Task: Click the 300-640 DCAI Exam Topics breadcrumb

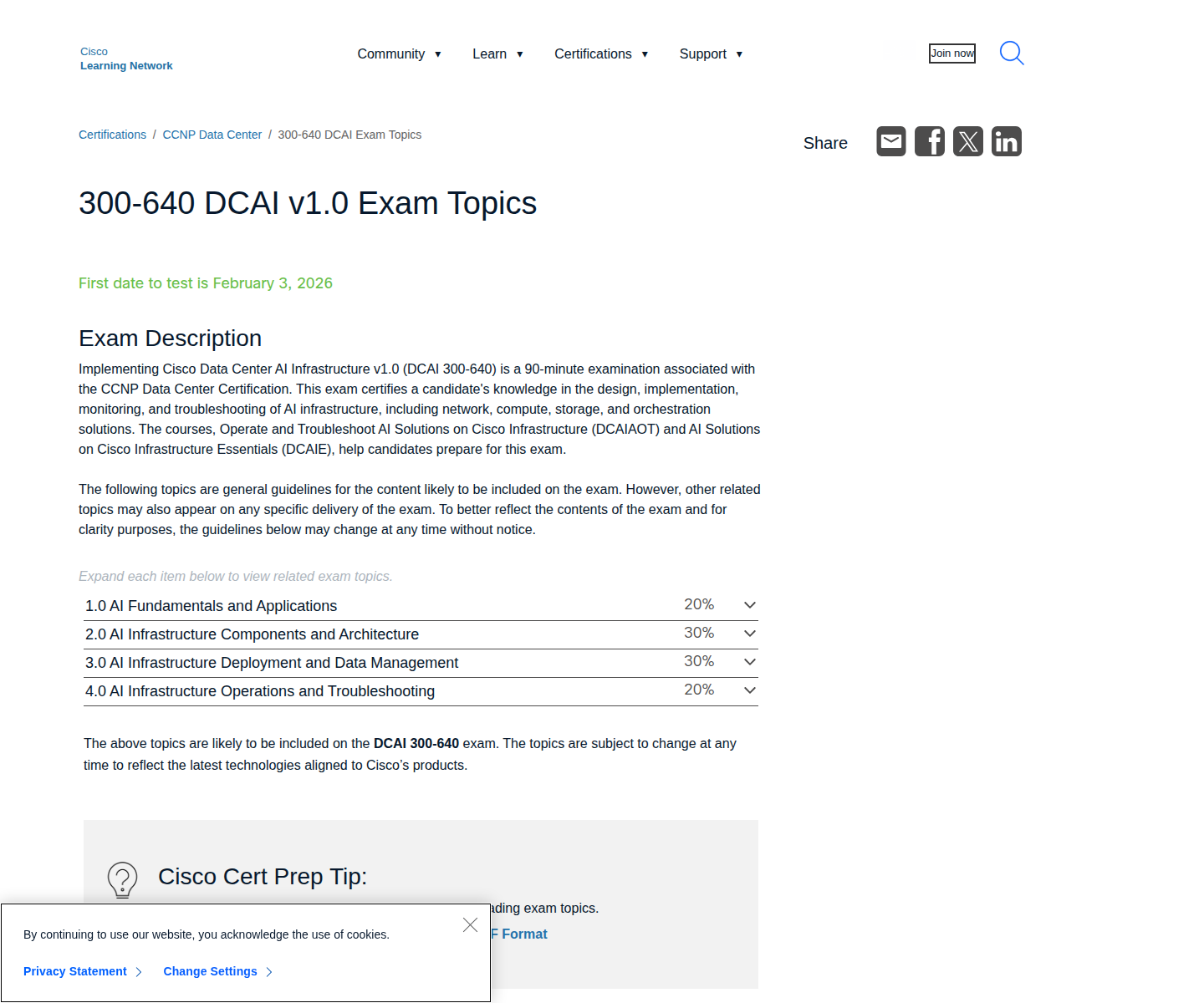Action: [349, 135]
